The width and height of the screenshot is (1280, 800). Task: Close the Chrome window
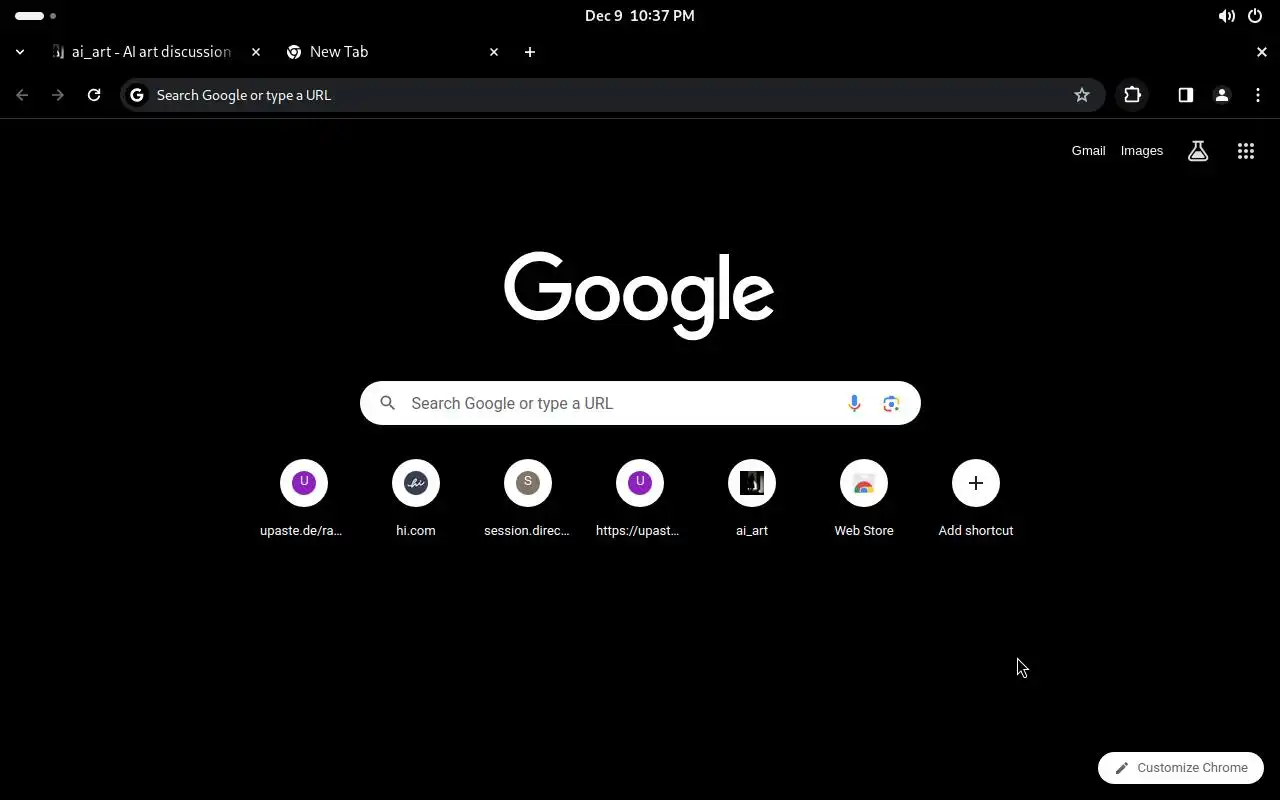pyautogui.click(x=1261, y=52)
